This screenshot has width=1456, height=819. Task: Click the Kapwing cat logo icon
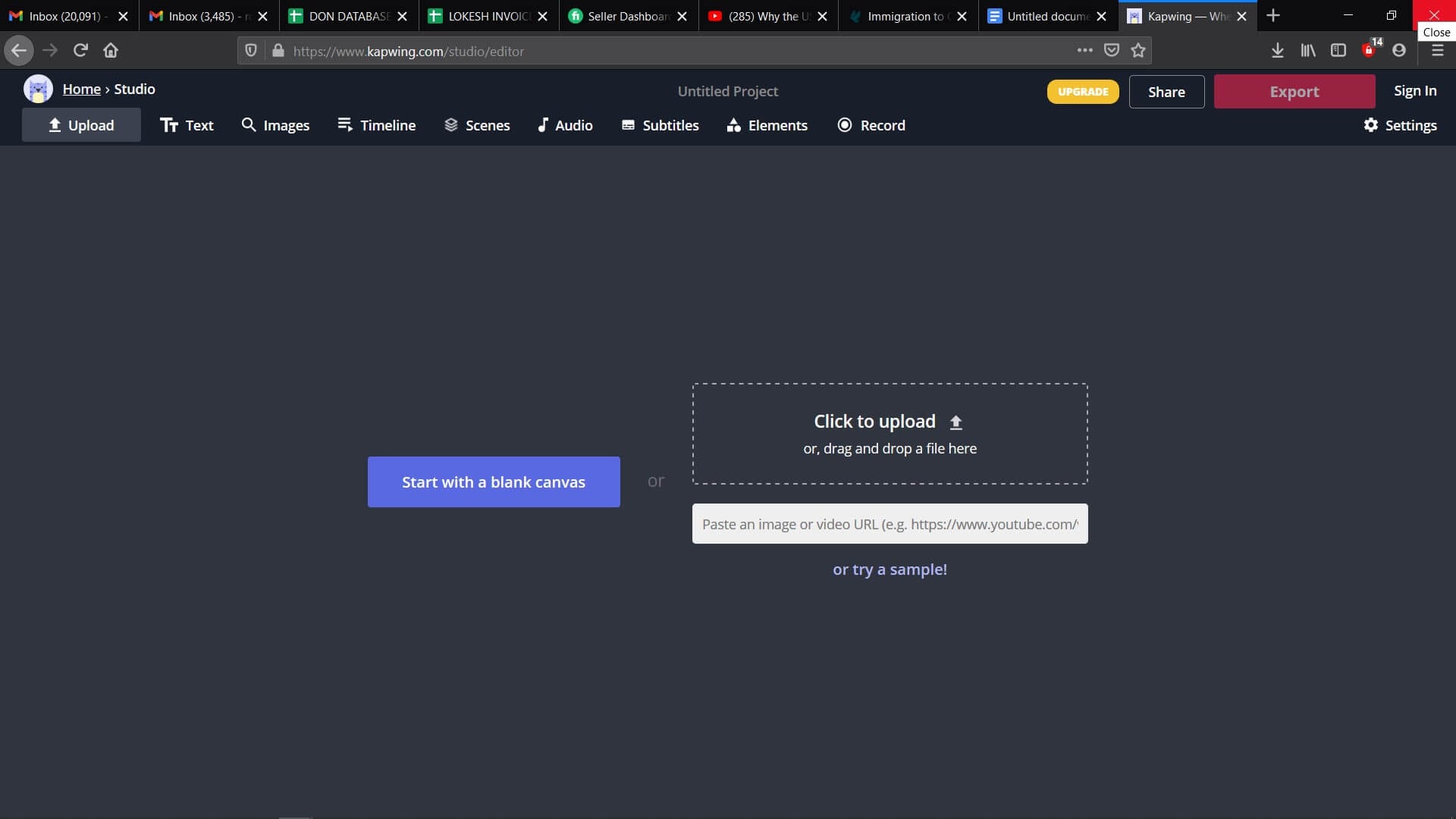(38, 89)
